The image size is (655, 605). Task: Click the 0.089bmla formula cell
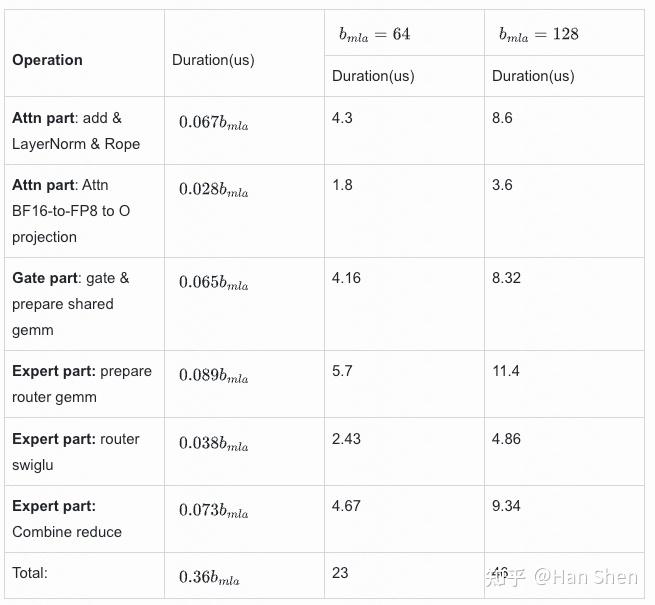coord(244,384)
